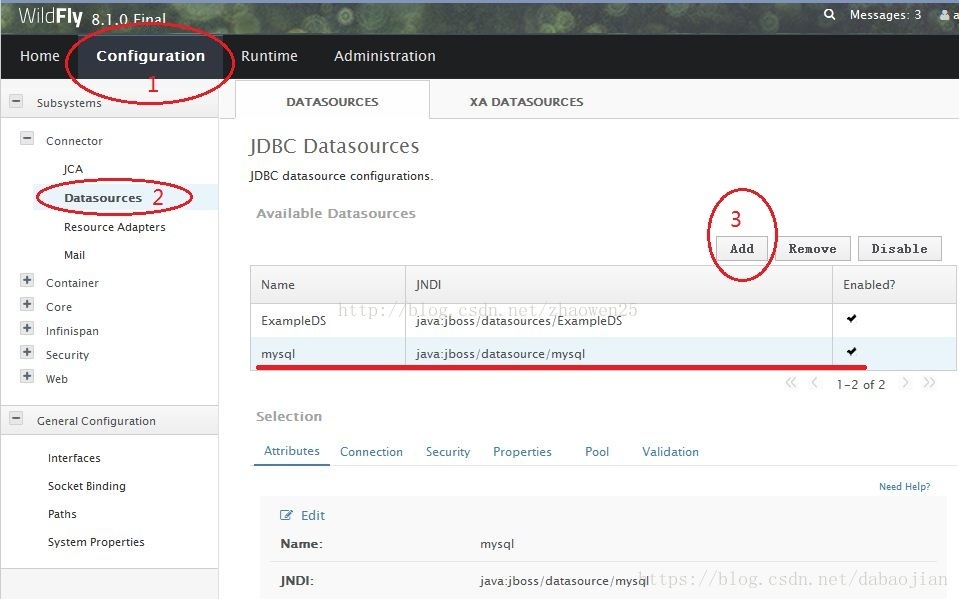Expand the Security tree node
This screenshot has height=599, width=959.
click(27, 352)
